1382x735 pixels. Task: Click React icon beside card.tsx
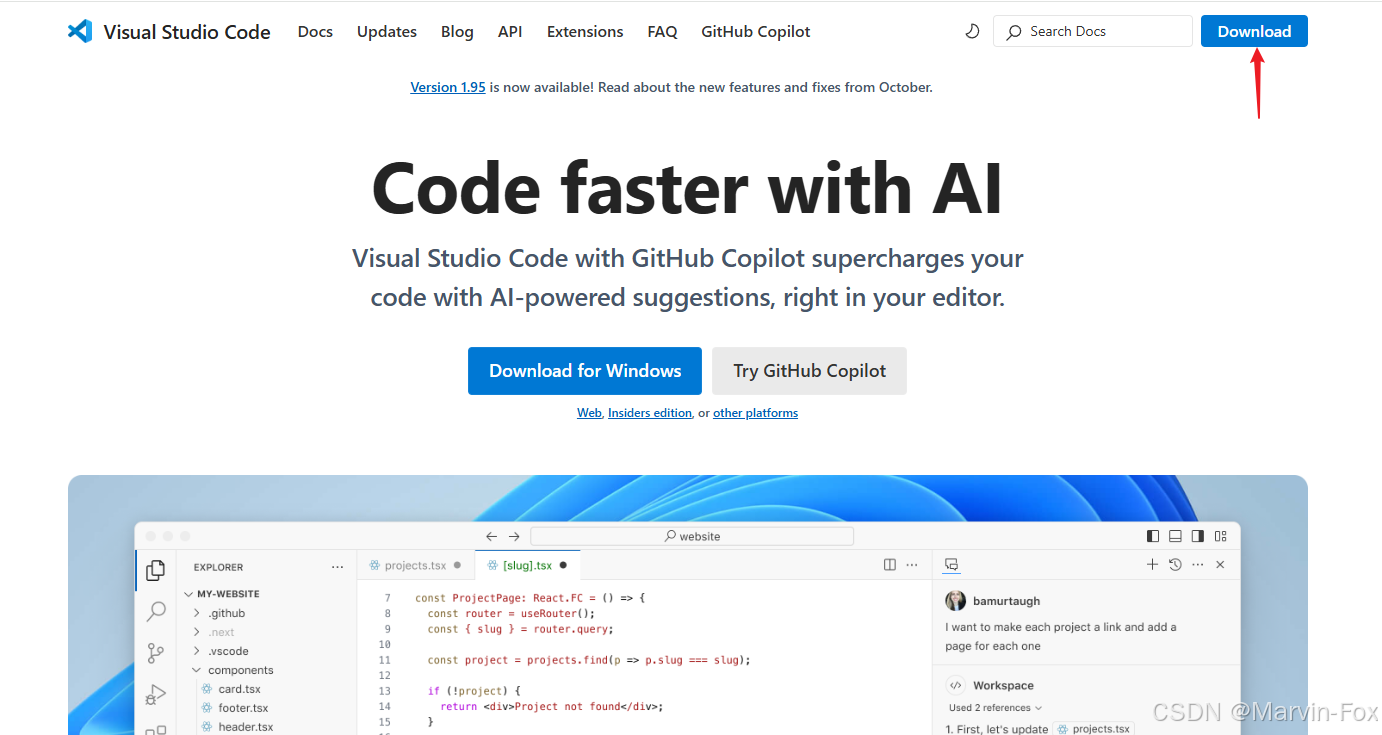tap(207, 689)
